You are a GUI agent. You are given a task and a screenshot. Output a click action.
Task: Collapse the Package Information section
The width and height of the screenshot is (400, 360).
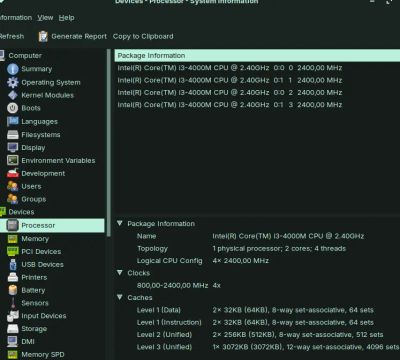pyautogui.click(x=120, y=223)
